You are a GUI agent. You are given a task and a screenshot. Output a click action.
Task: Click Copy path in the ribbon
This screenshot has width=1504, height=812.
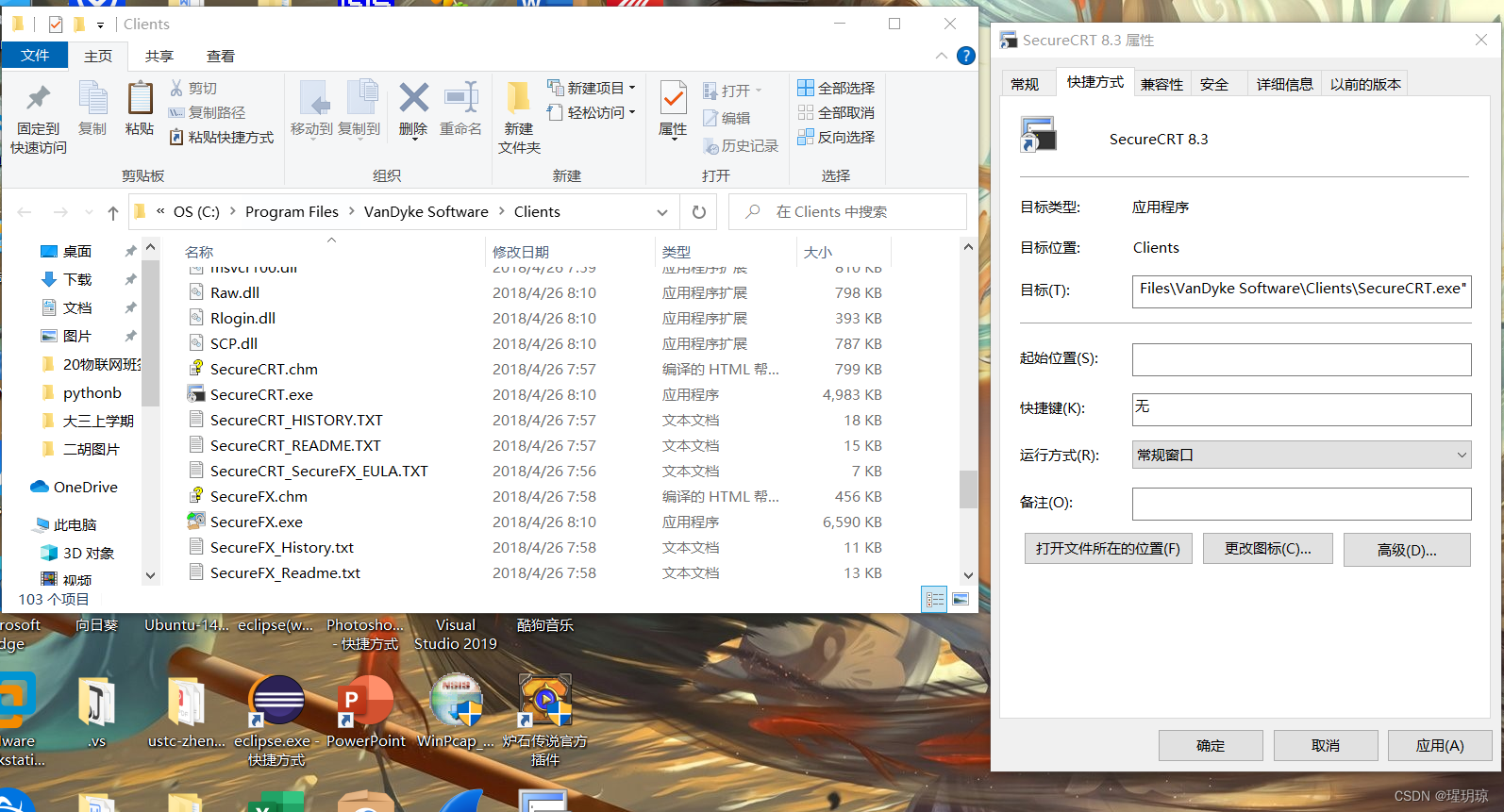207,112
